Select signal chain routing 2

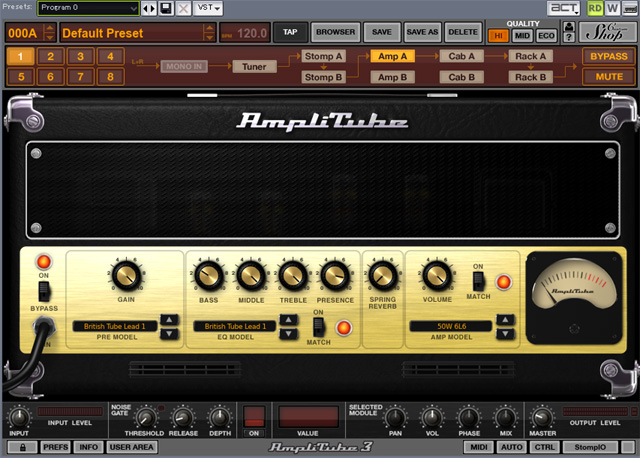coord(50,56)
